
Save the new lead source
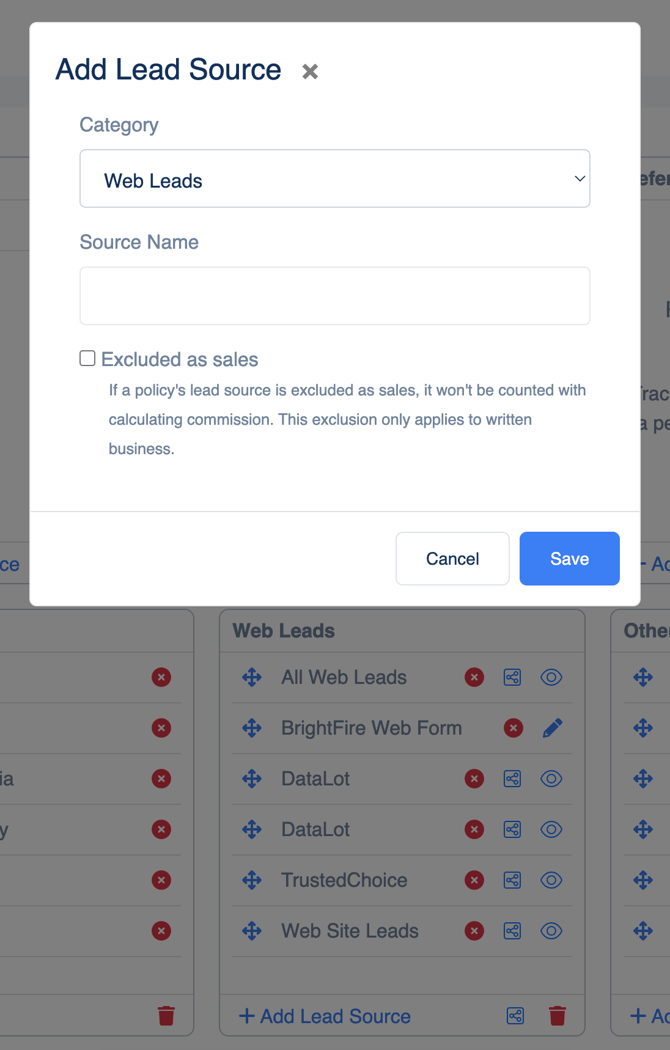click(570, 558)
